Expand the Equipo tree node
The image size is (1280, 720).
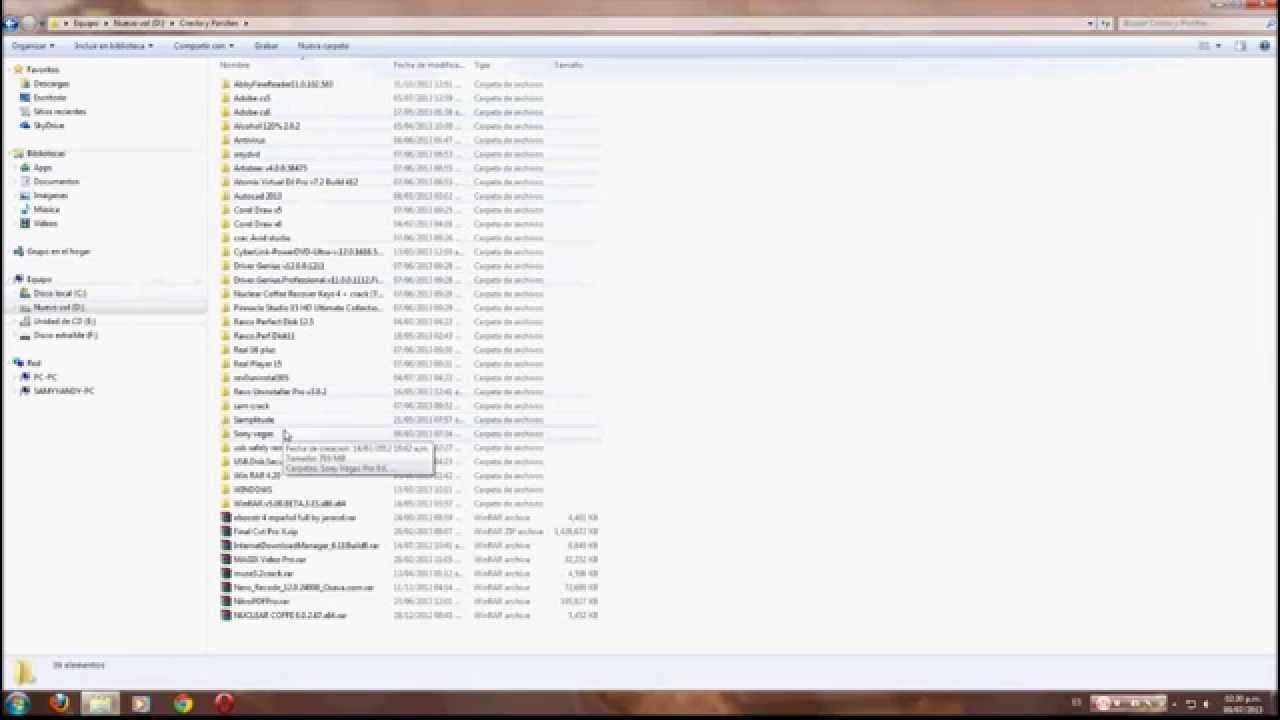tap(9, 280)
